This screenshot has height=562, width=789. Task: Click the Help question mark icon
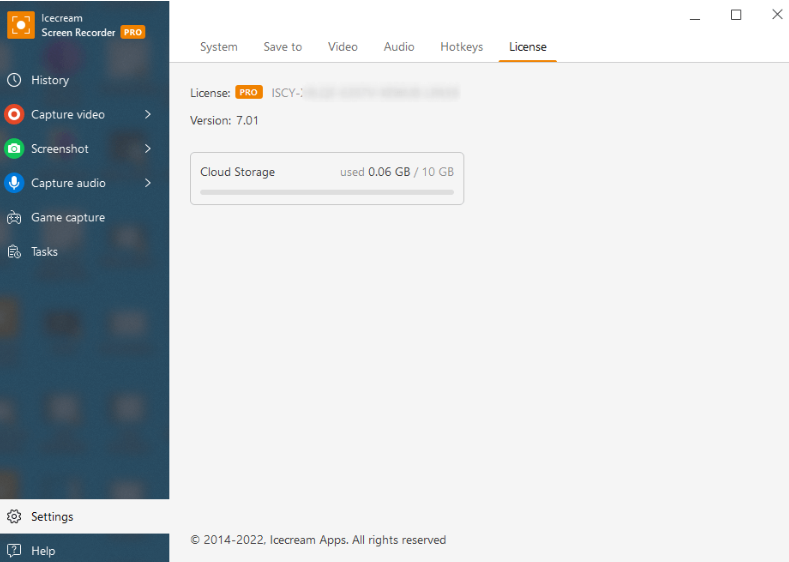click(14, 551)
